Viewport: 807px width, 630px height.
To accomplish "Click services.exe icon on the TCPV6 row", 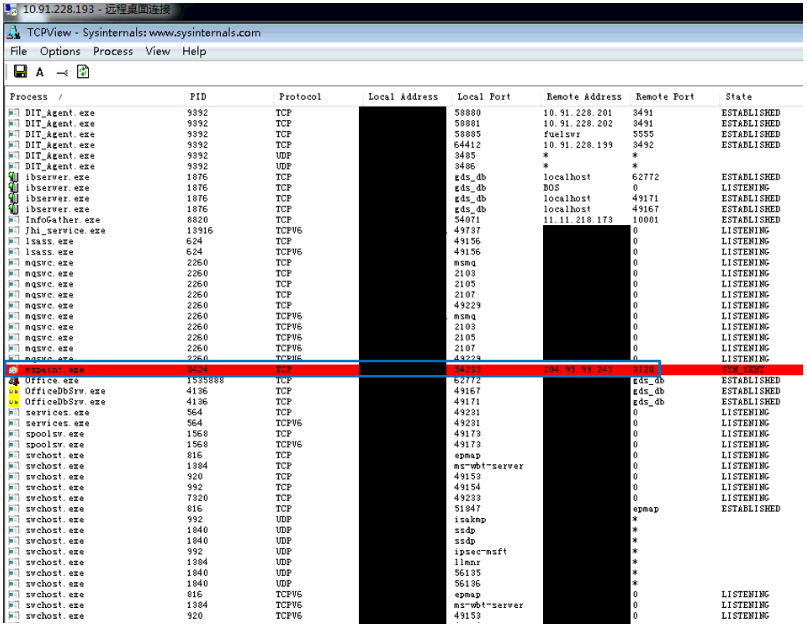I will [13, 423].
